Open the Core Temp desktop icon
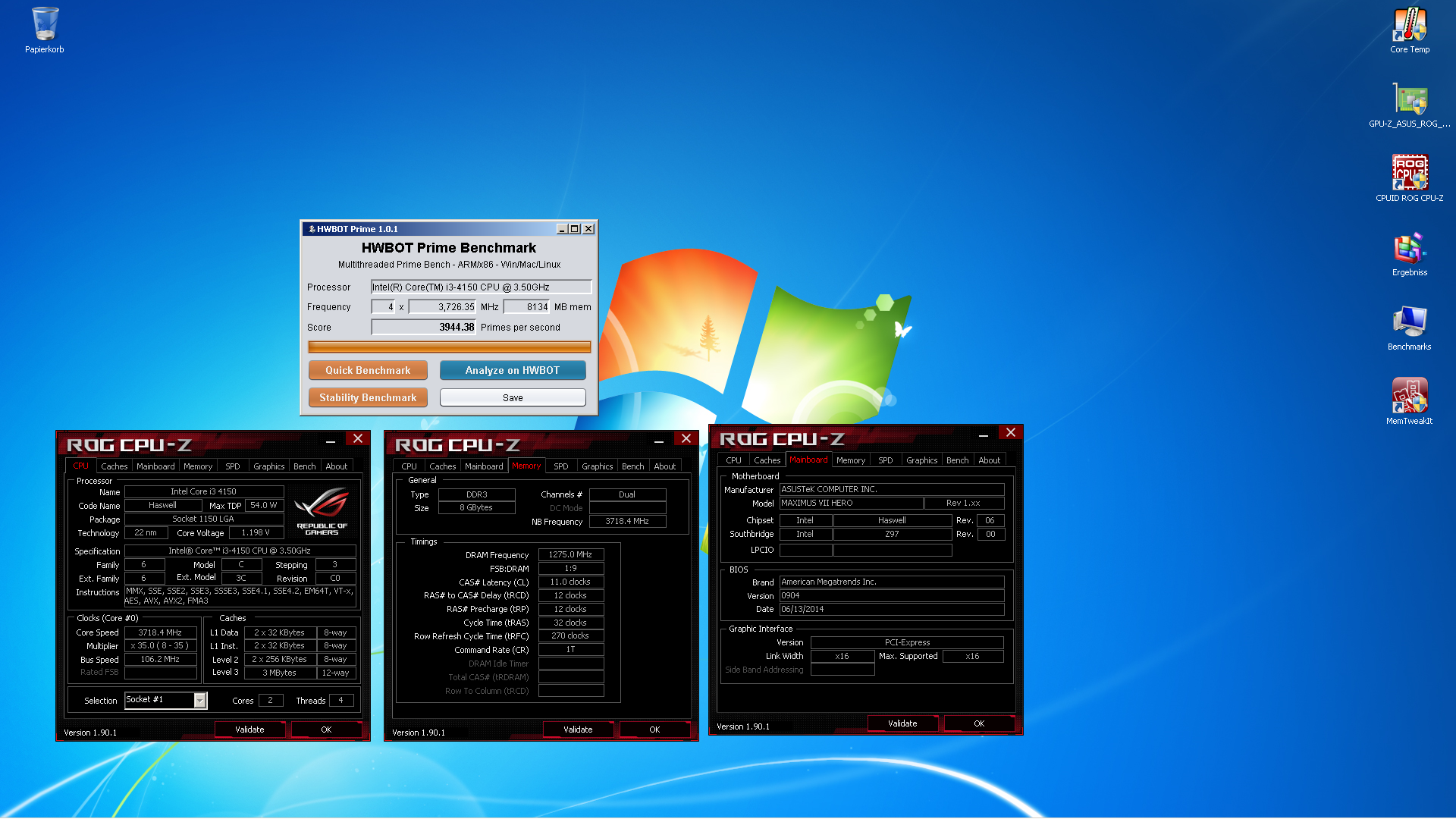 click(x=1410, y=30)
